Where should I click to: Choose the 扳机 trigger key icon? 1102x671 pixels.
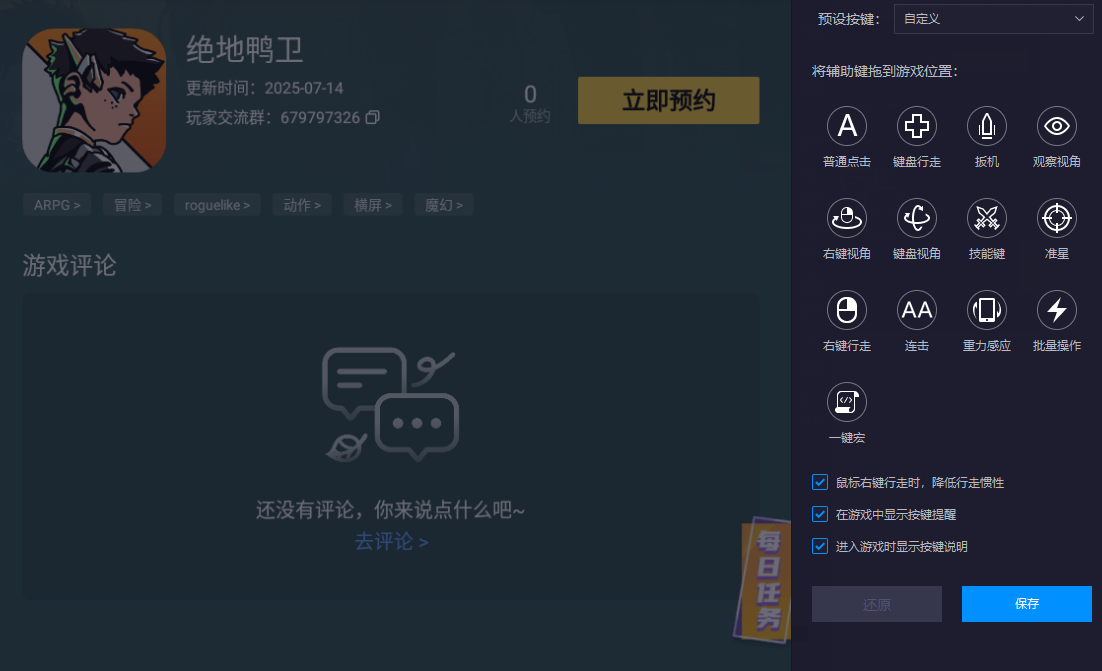986,127
